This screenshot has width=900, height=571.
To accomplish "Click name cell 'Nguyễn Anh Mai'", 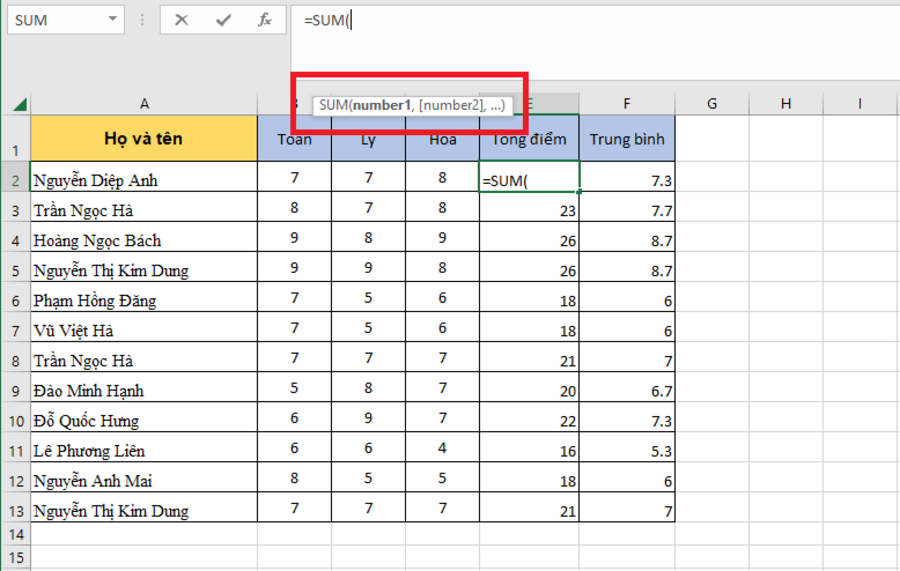I will pyautogui.click(x=143, y=477).
